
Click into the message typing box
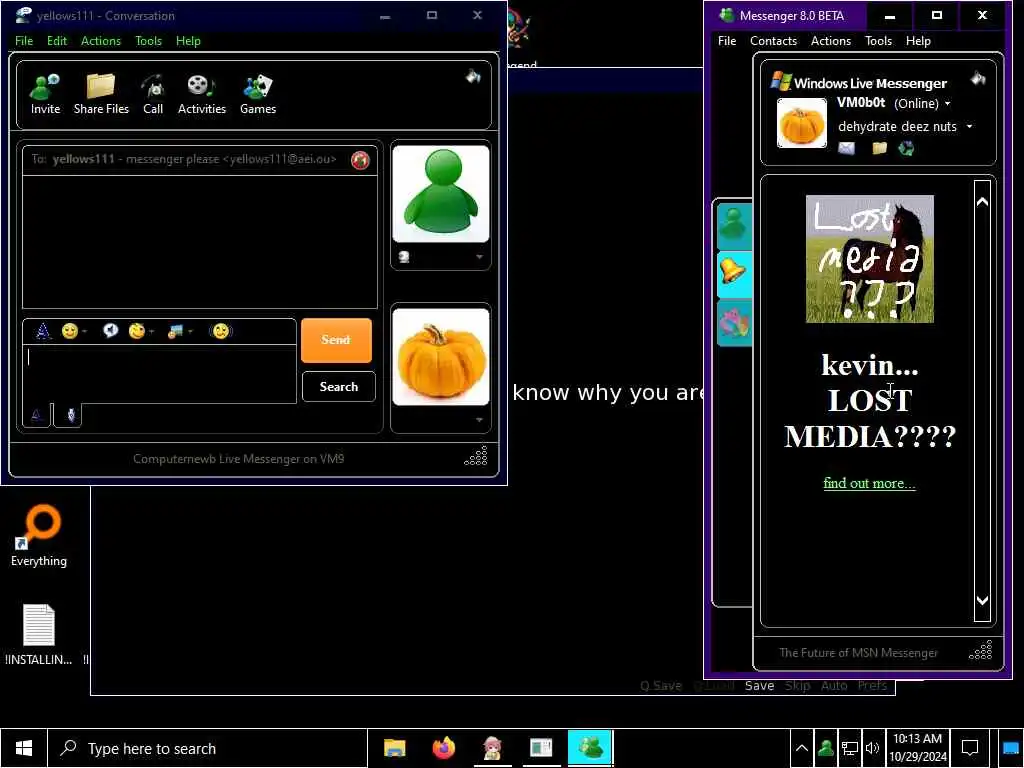coord(160,374)
